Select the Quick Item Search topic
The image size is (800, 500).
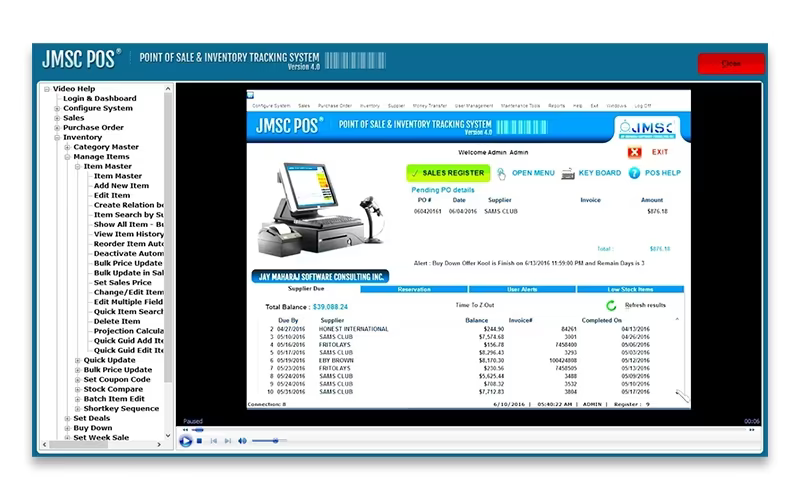pyautogui.click(x=129, y=312)
